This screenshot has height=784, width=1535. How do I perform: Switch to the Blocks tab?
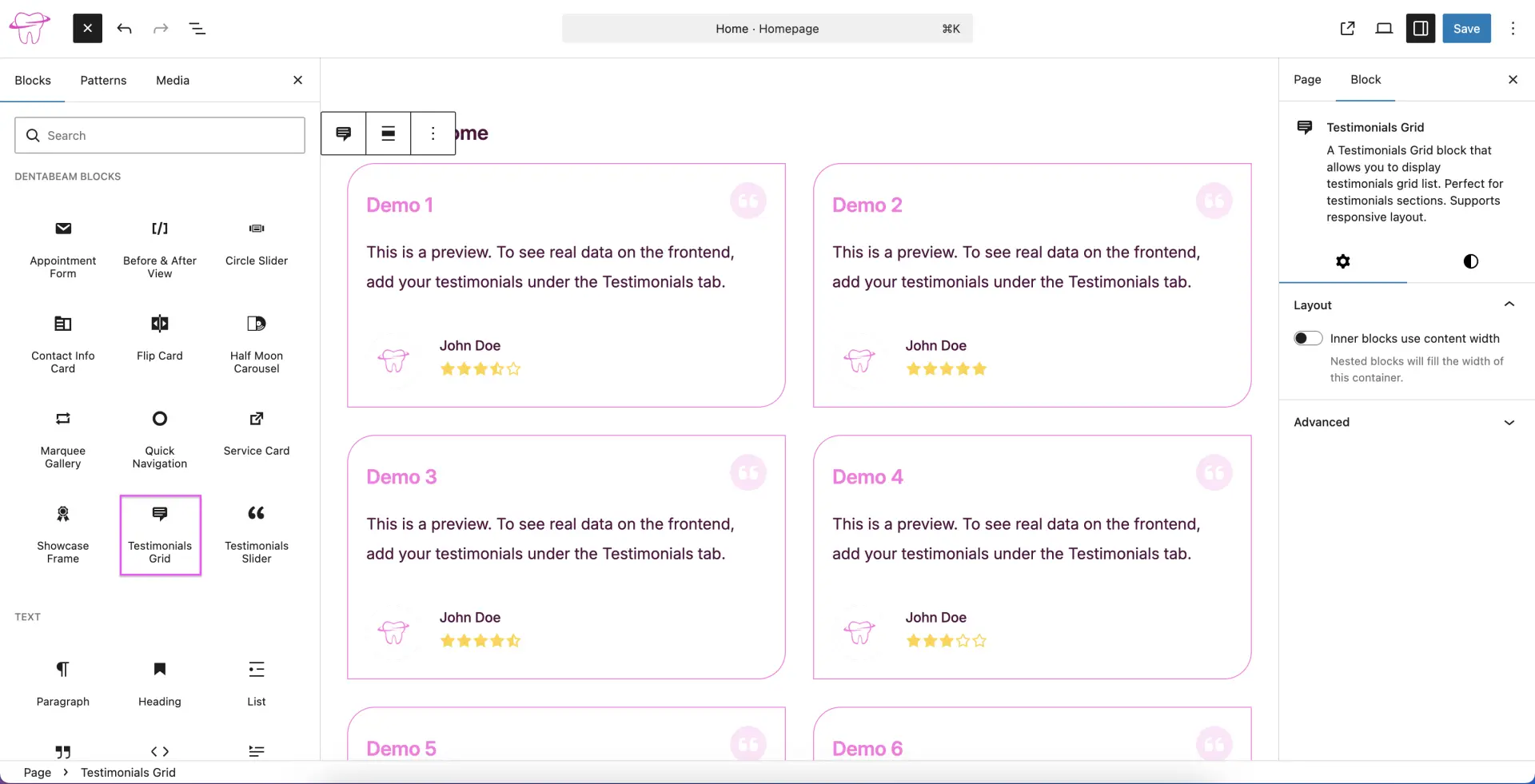pyautogui.click(x=33, y=80)
